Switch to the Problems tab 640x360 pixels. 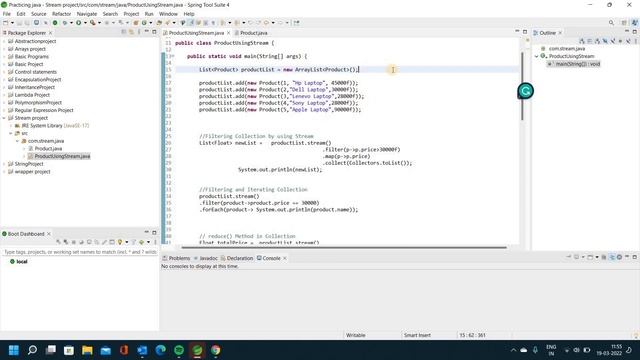coord(176,258)
